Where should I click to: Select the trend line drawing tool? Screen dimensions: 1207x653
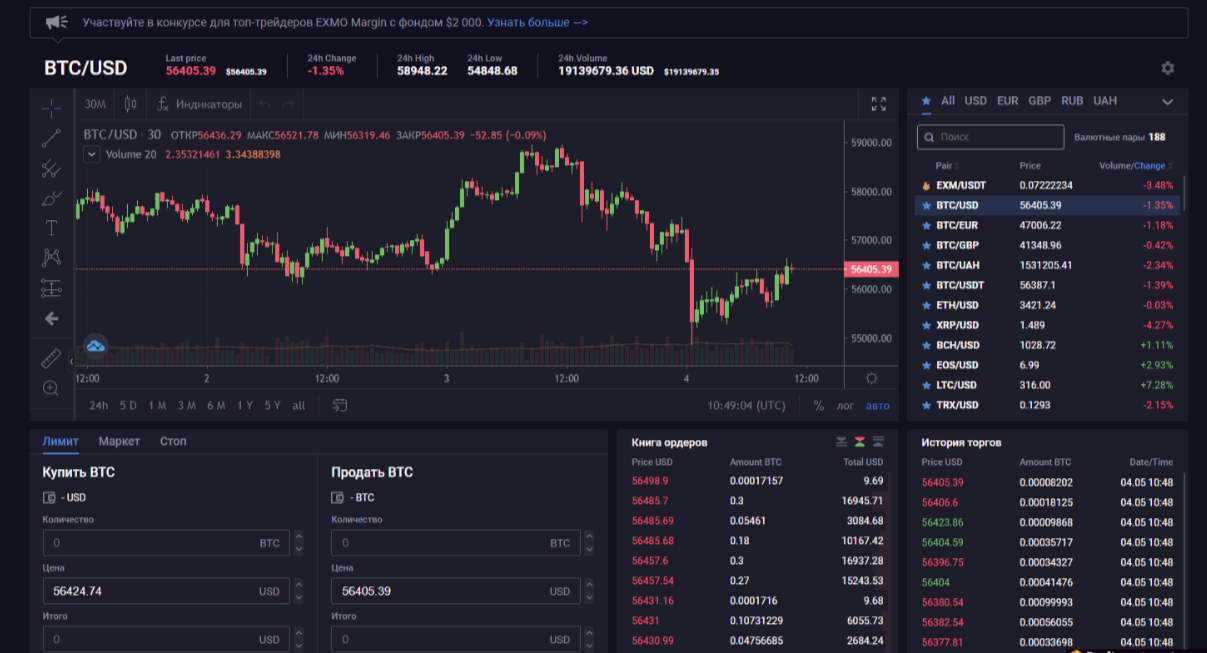[x=51, y=138]
